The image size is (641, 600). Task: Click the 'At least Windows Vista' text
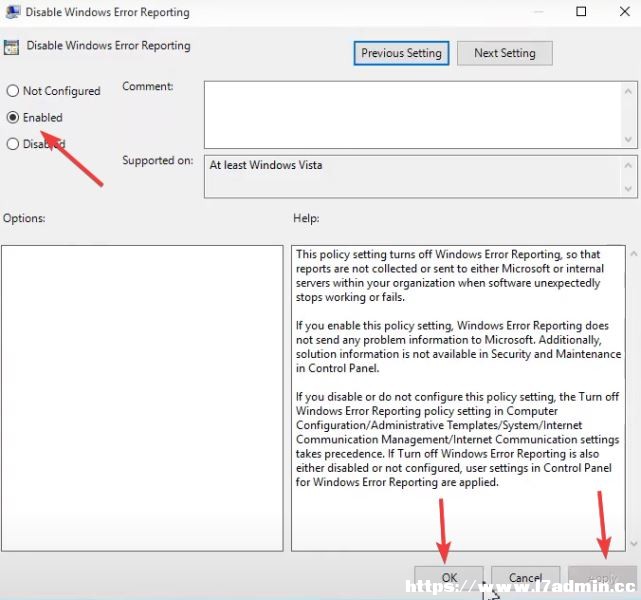(x=266, y=165)
